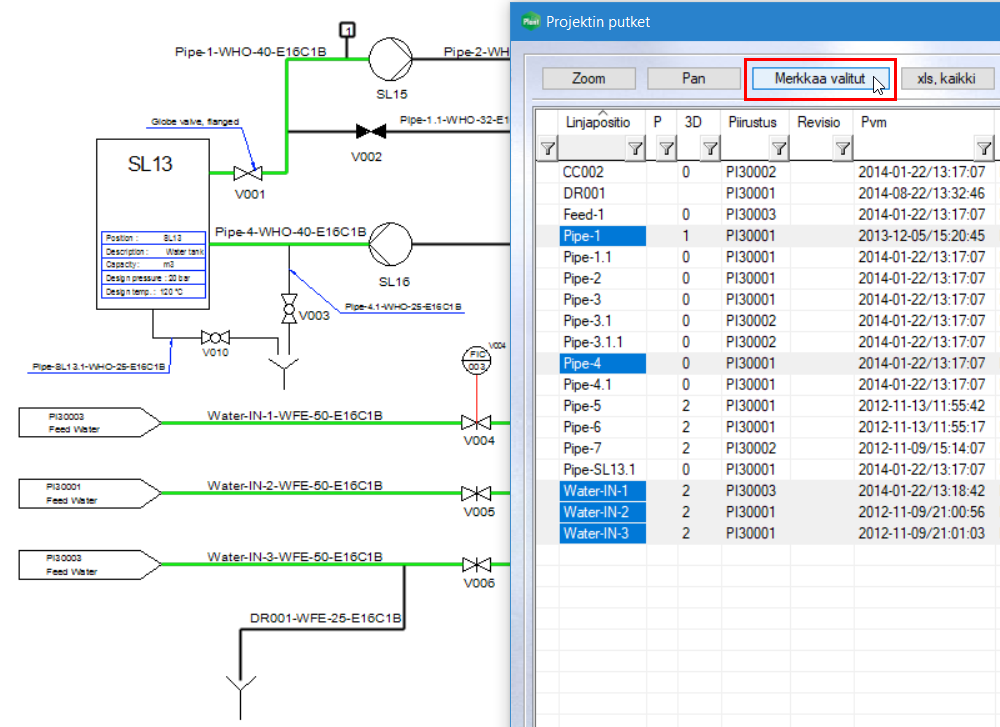Click the filled V002 valve symbol
Viewport: 1000px width, 727px height.
371,130
